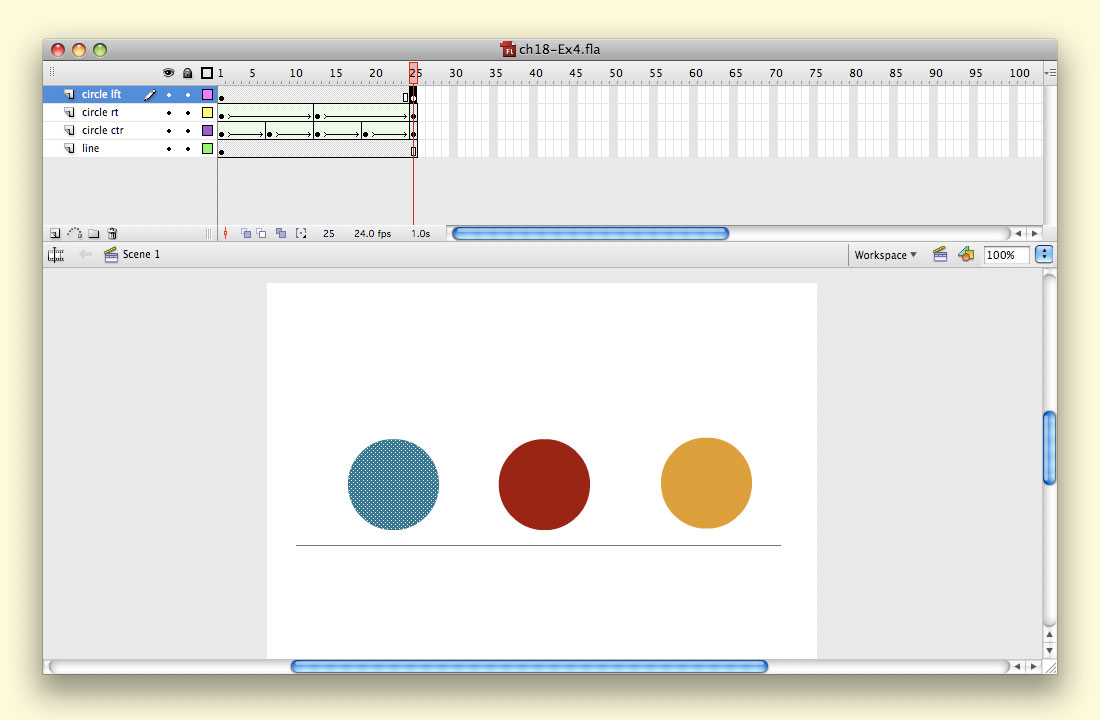Screen dimensions: 1100x720
Task: Click the Insert Layer Folder icon
Action: 93,233
